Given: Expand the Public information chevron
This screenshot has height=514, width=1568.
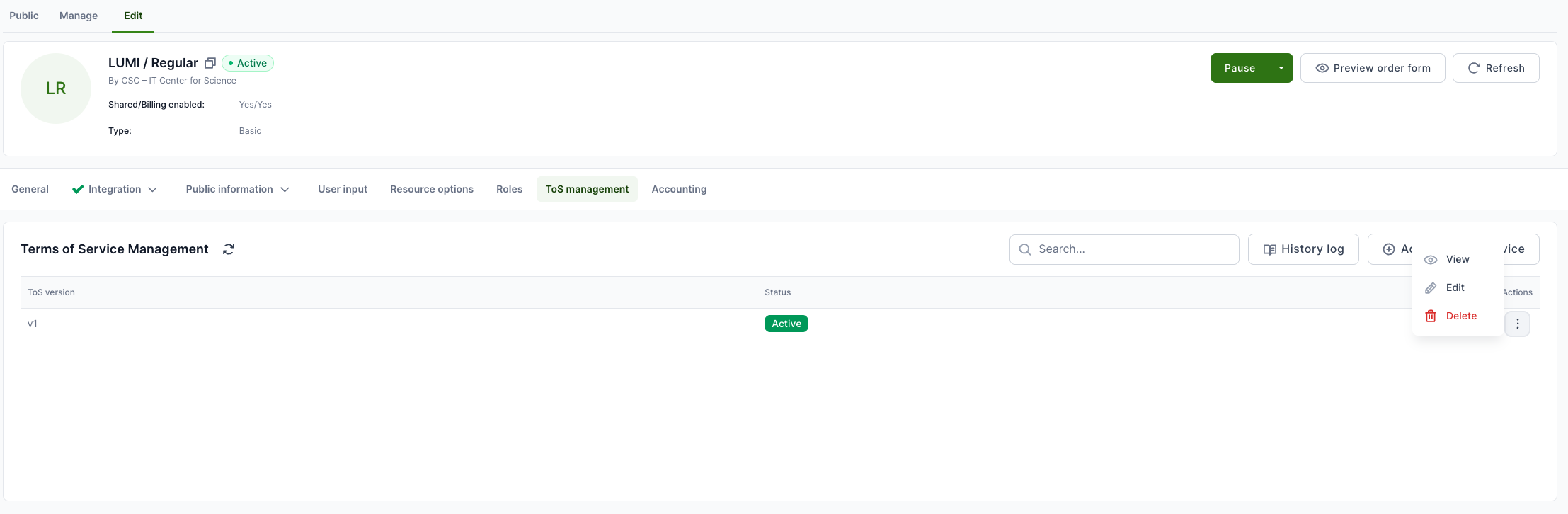Looking at the screenshot, I should pos(285,189).
